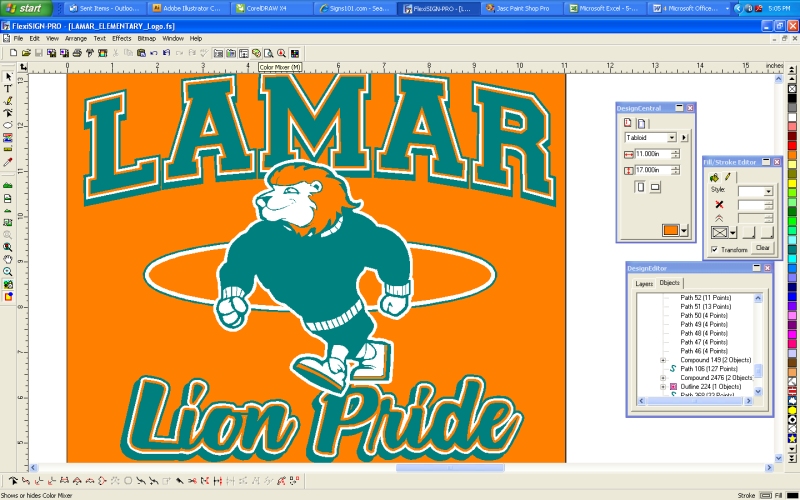
Task: Click the Undo arrow icon
Action: pyautogui.click(x=154, y=53)
